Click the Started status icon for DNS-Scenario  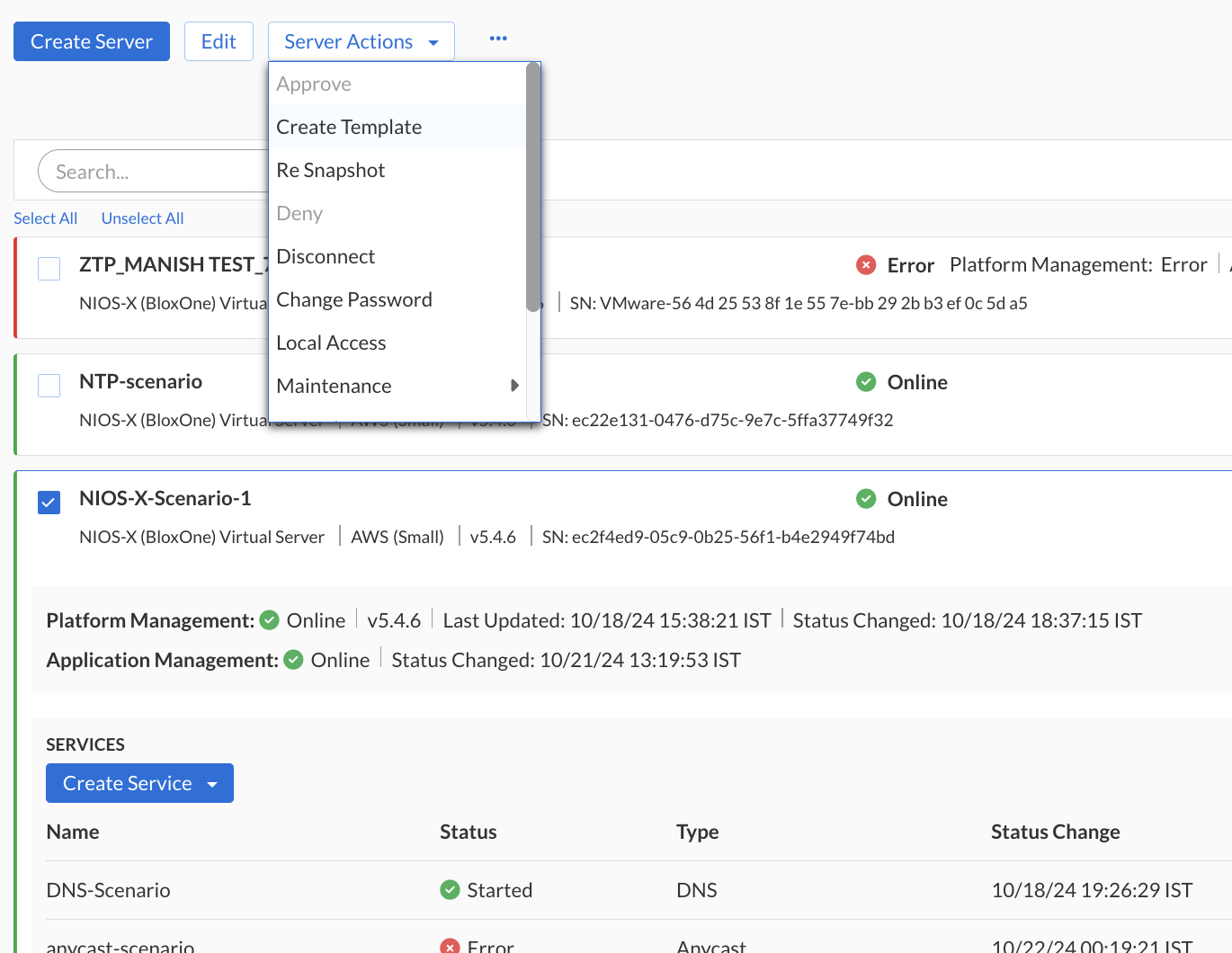point(449,889)
